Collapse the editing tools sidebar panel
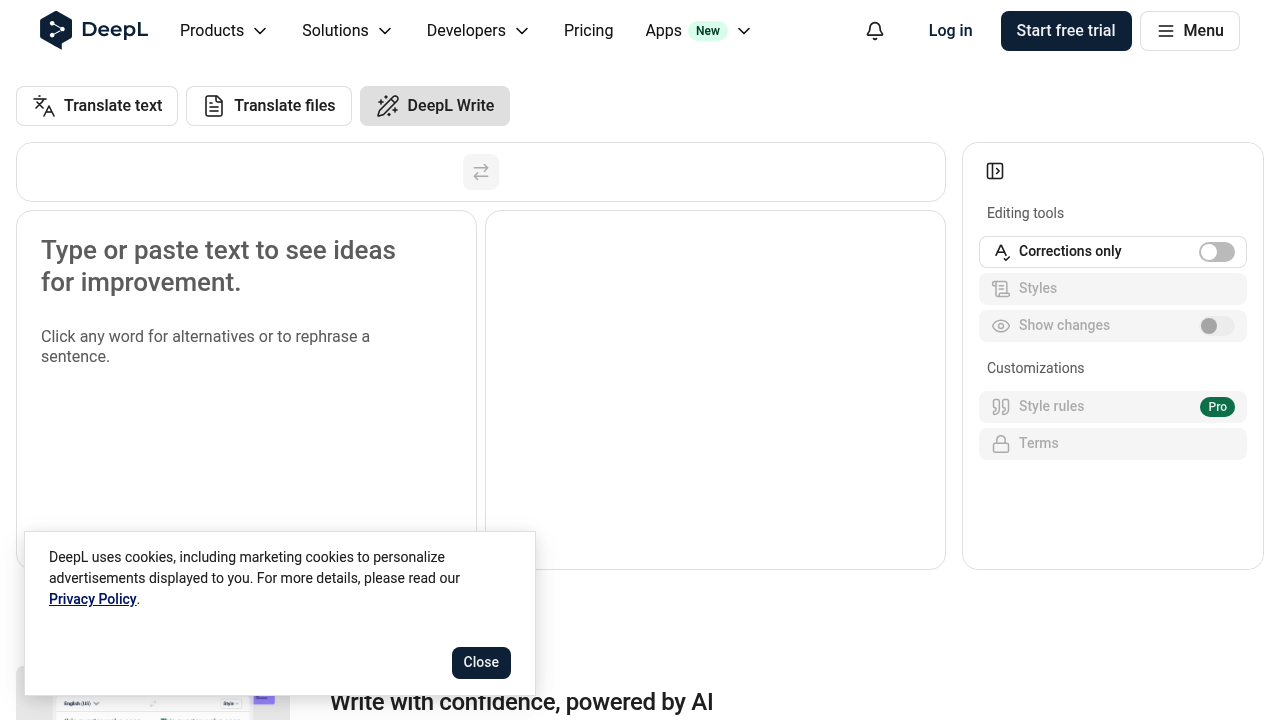 tap(995, 171)
